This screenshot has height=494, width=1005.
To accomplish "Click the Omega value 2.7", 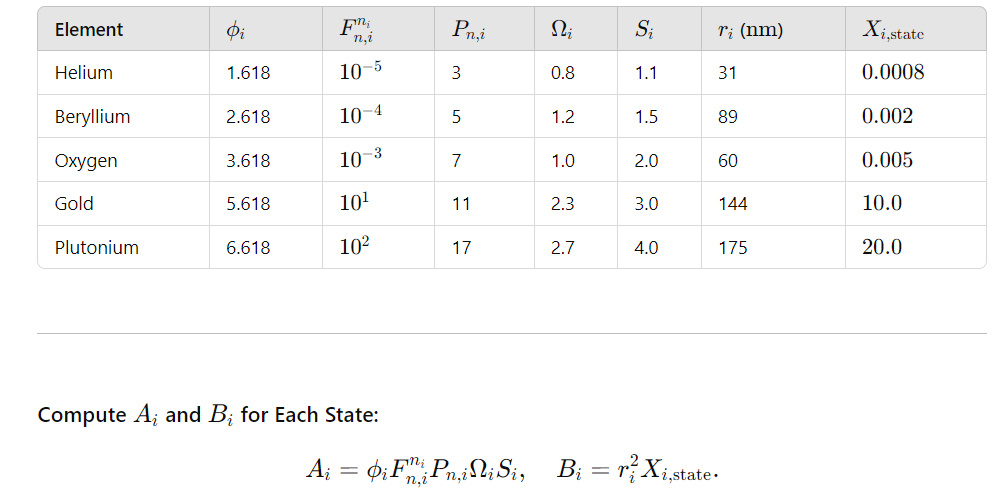I will coord(562,247).
